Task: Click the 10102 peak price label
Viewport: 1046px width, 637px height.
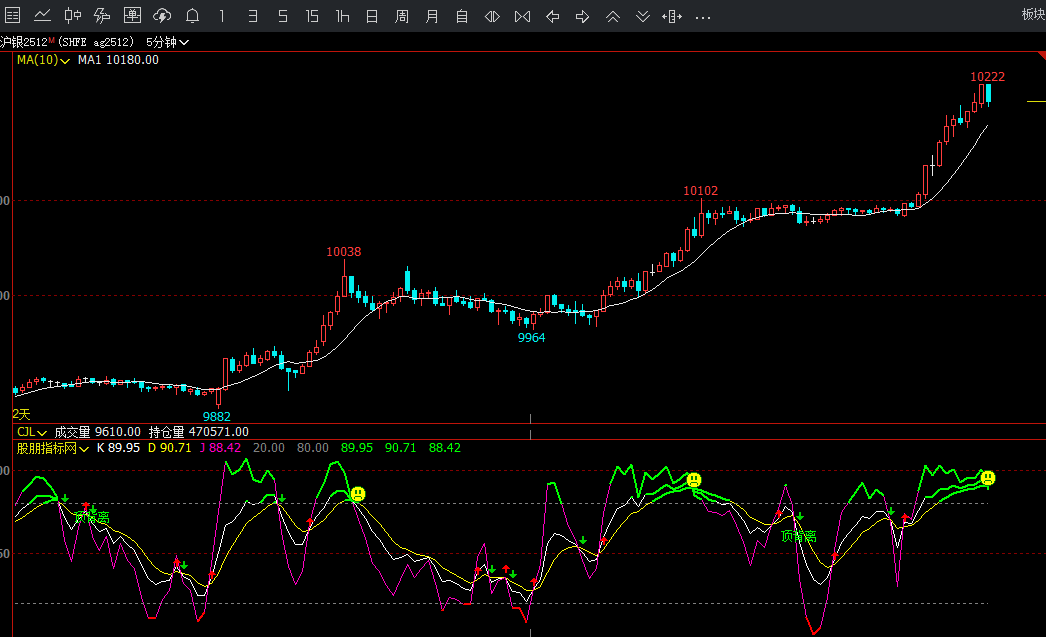Action: [x=700, y=191]
